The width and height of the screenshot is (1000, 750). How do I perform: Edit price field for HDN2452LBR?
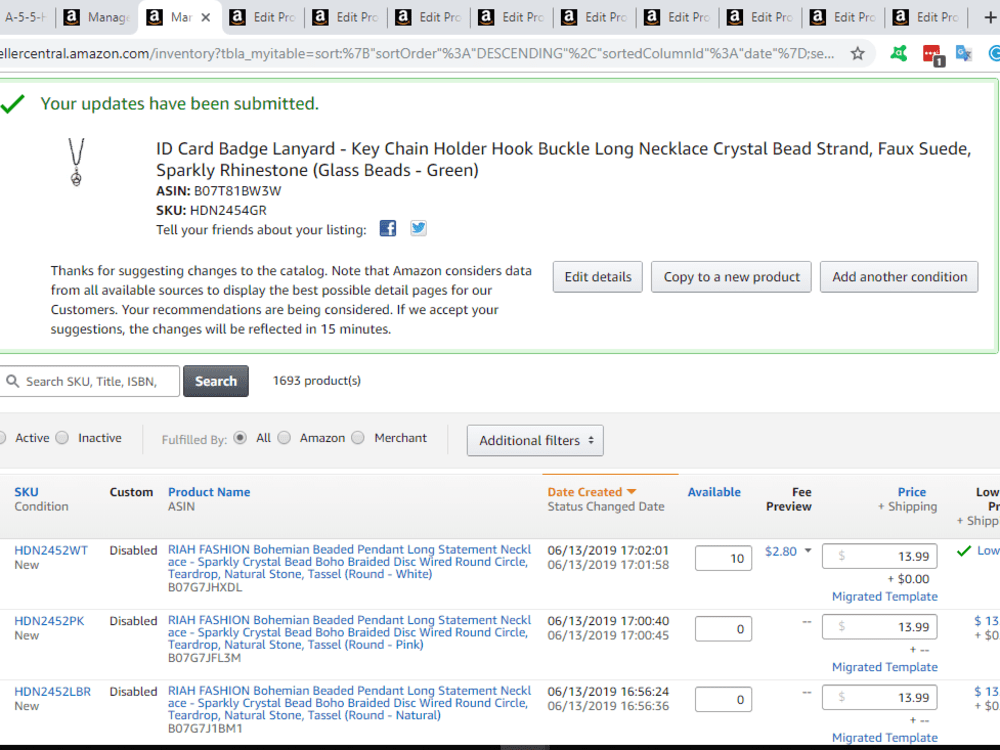click(x=879, y=698)
